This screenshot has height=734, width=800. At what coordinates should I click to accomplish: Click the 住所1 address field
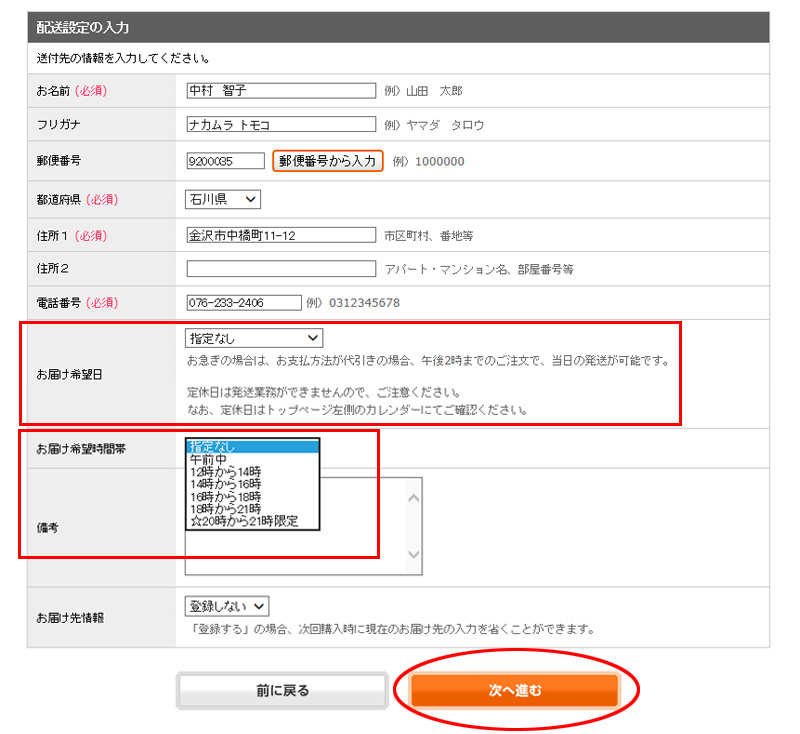(281, 235)
